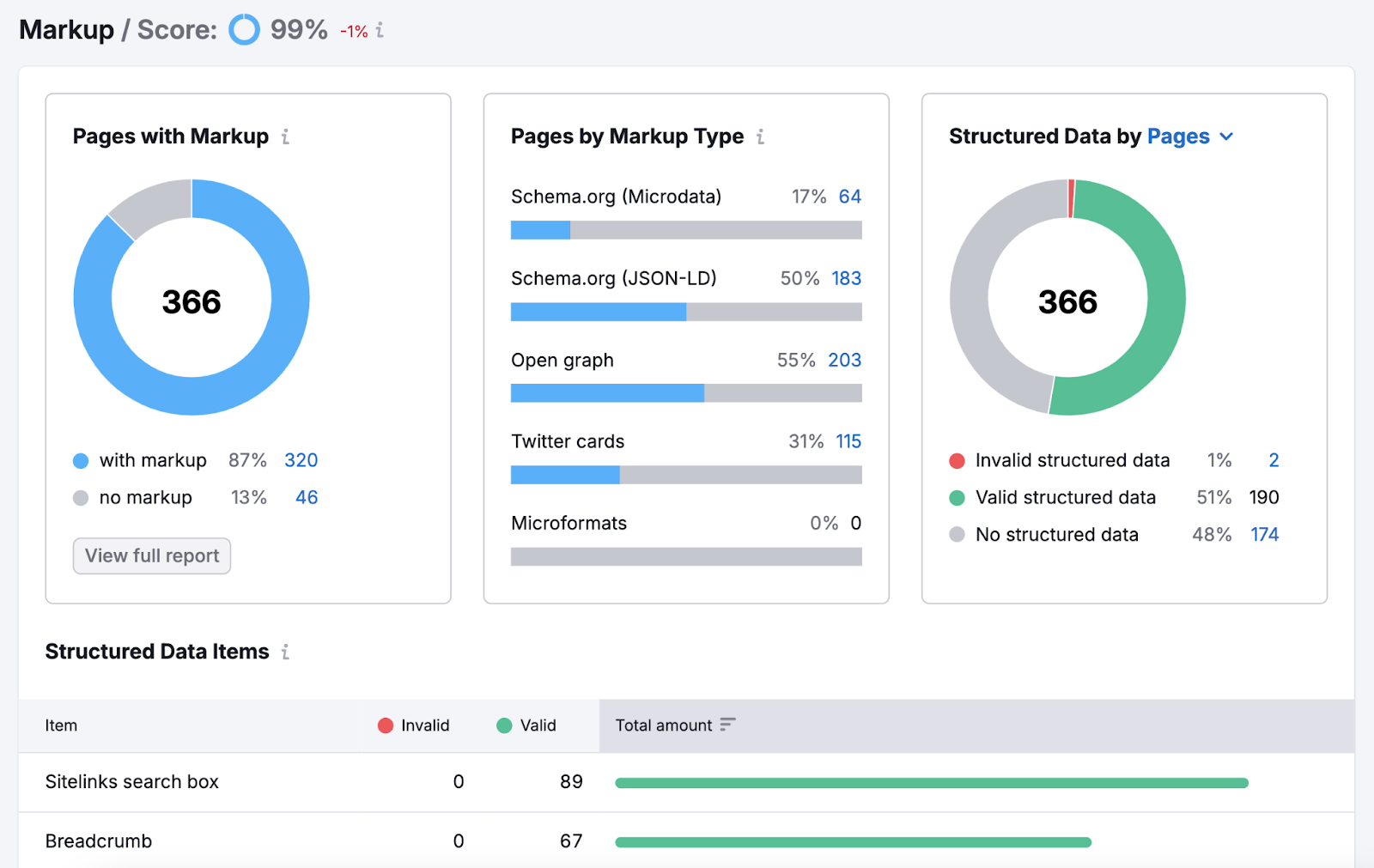The height and width of the screenshot is (868, 1374).
Task: Click the Breadcrumb row label
Action: (x=99, y=841)
